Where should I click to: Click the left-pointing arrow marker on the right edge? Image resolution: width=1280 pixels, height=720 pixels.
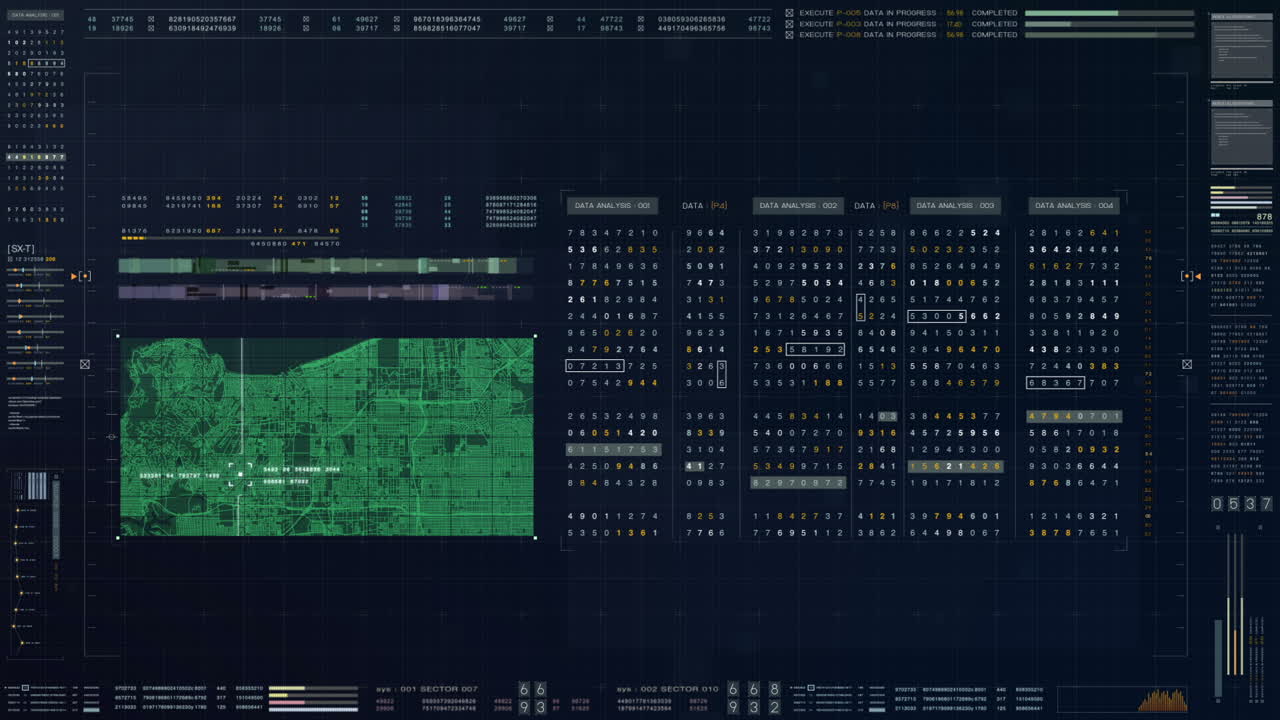click(1198, 276)
